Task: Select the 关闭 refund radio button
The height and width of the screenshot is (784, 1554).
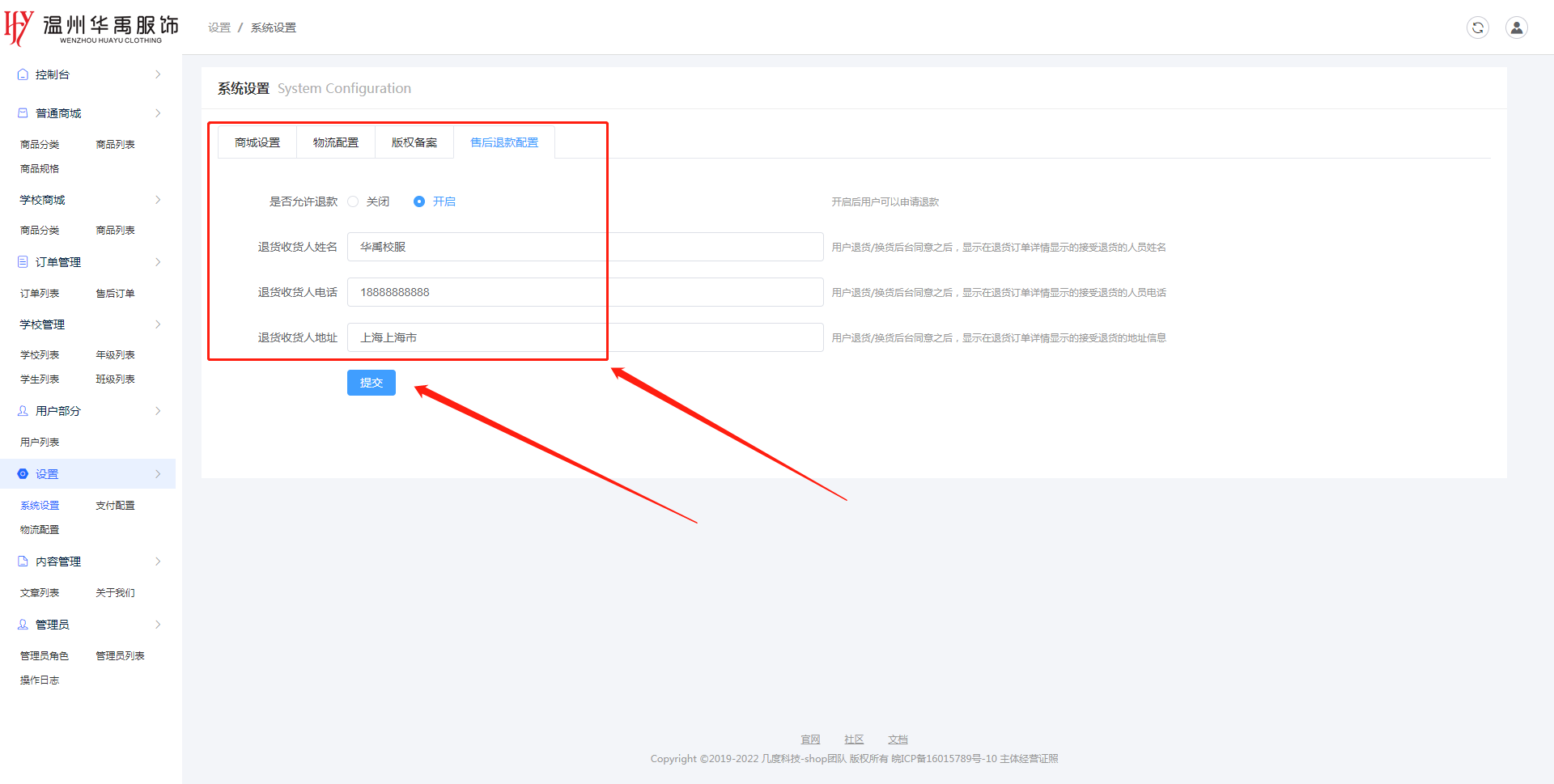Action: (x=353, y=201)
